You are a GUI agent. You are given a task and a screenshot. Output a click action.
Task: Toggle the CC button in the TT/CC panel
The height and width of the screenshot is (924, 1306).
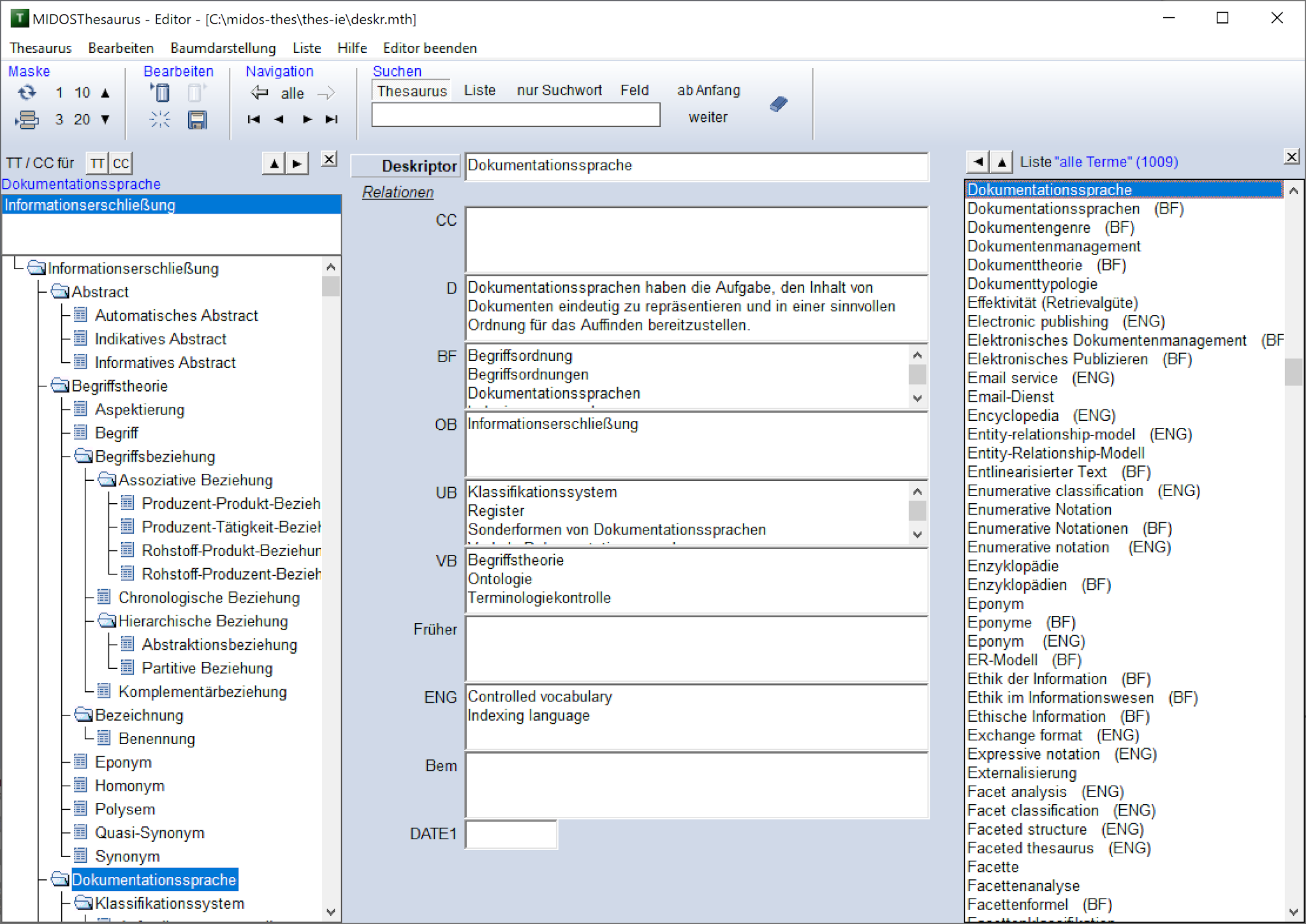tap(121, 163)
